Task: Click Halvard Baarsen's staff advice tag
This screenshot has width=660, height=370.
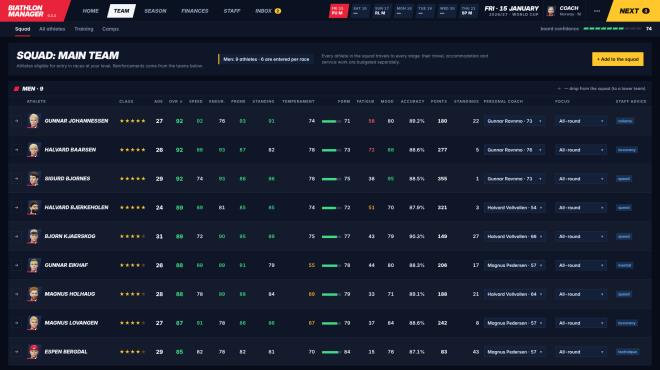Action: (627, 150)
